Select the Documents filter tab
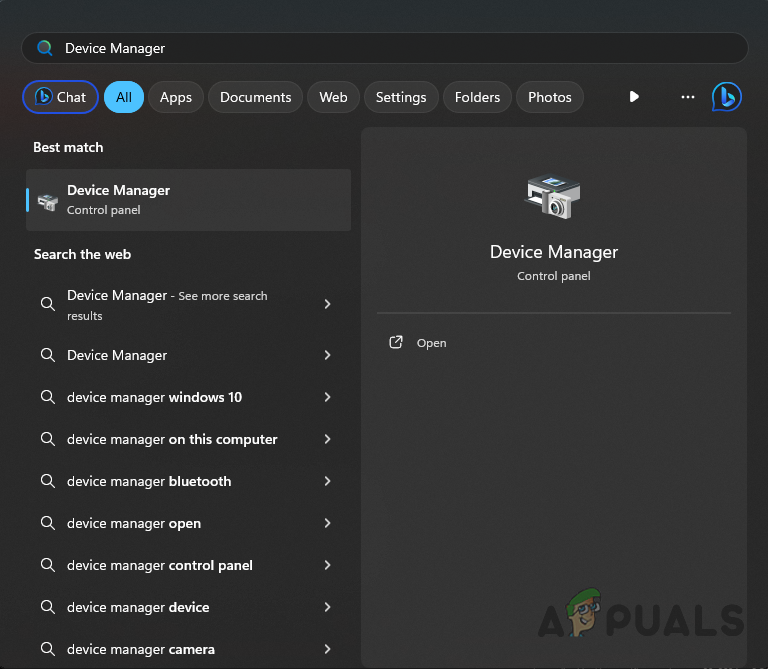Viewport: 768px width, 669px height. (256, 97)
